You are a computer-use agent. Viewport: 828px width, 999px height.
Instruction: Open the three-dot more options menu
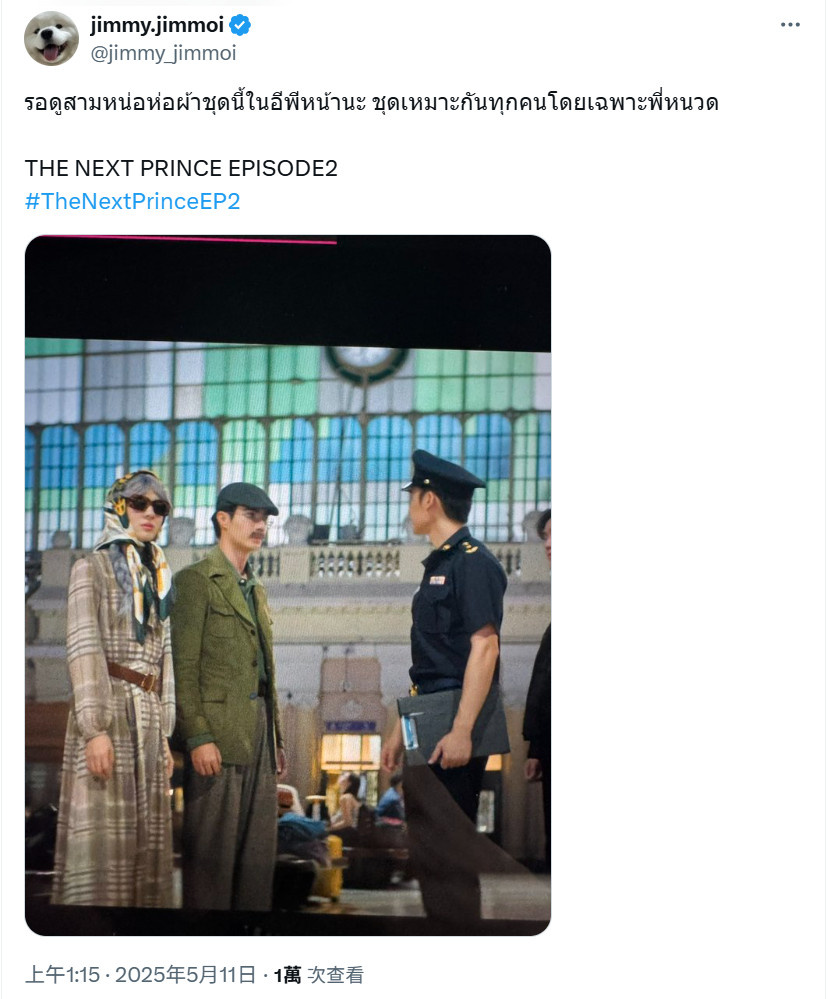click(x=790, y=25)
